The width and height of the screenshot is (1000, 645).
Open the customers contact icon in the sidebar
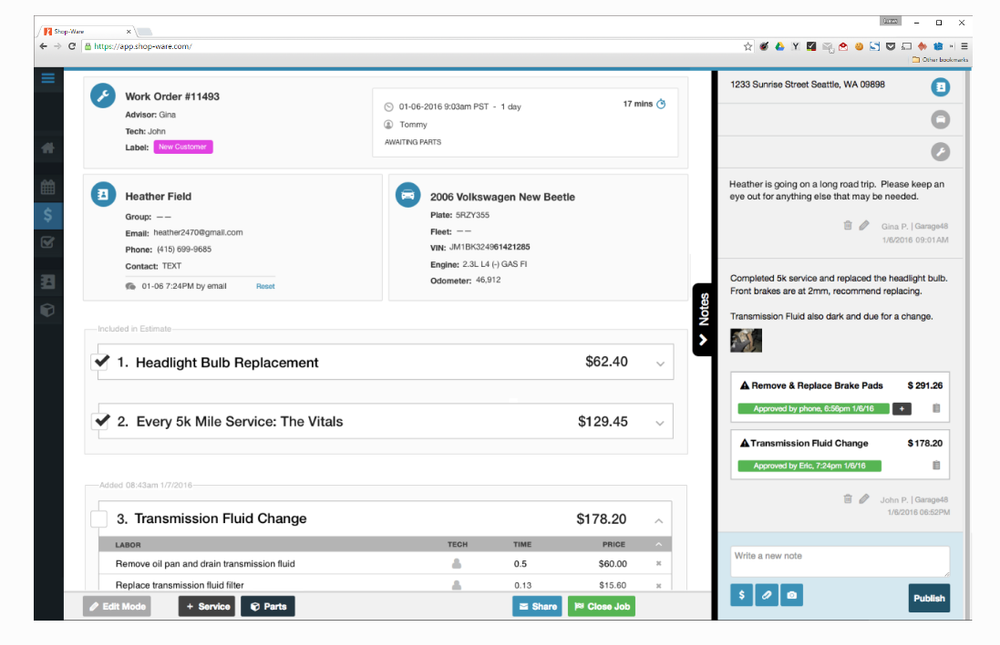48,281
